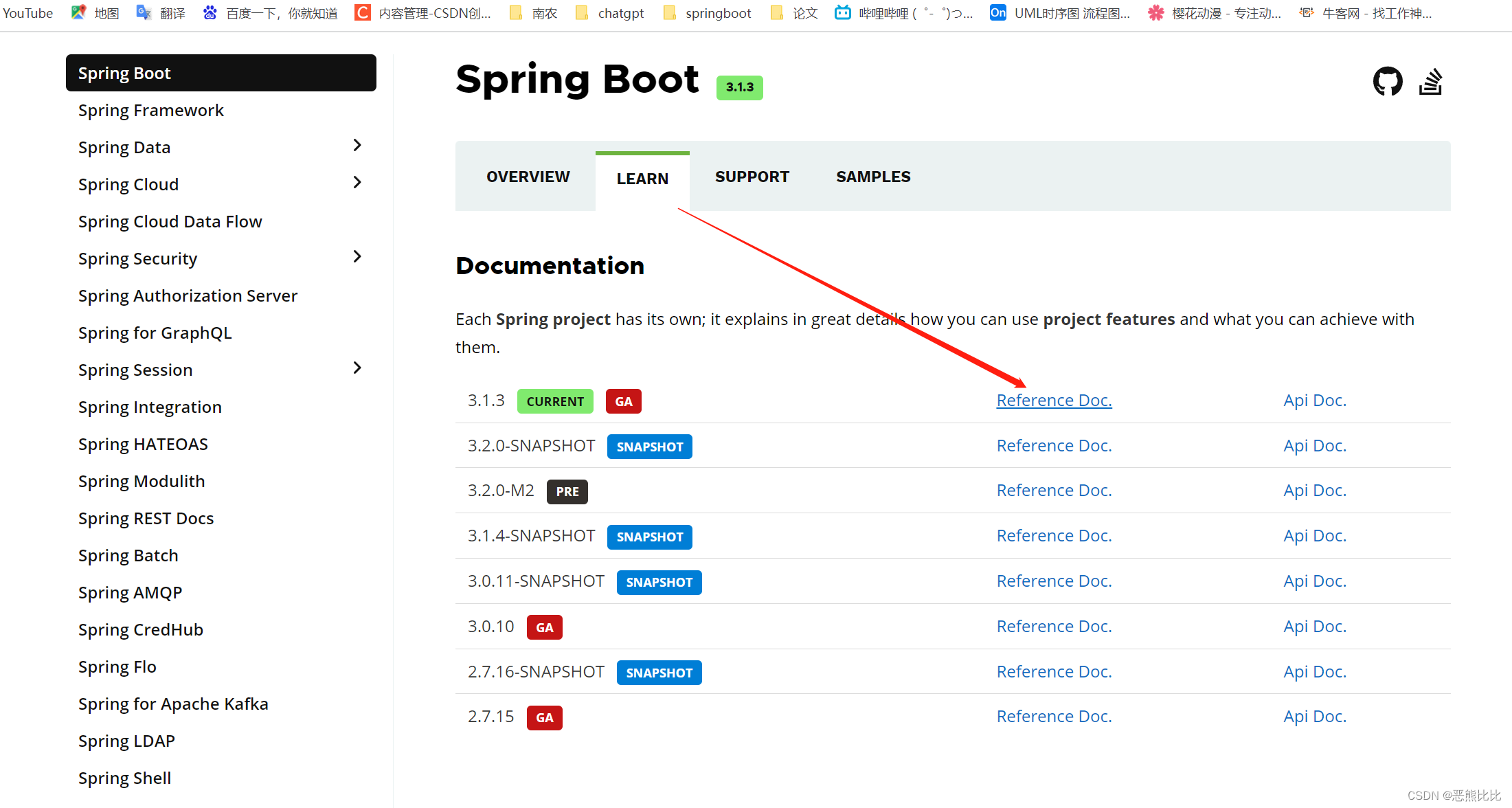
Task: Open Api Doc for 3.0.11-SNAPSHOT
Action: coord(1315,581)
